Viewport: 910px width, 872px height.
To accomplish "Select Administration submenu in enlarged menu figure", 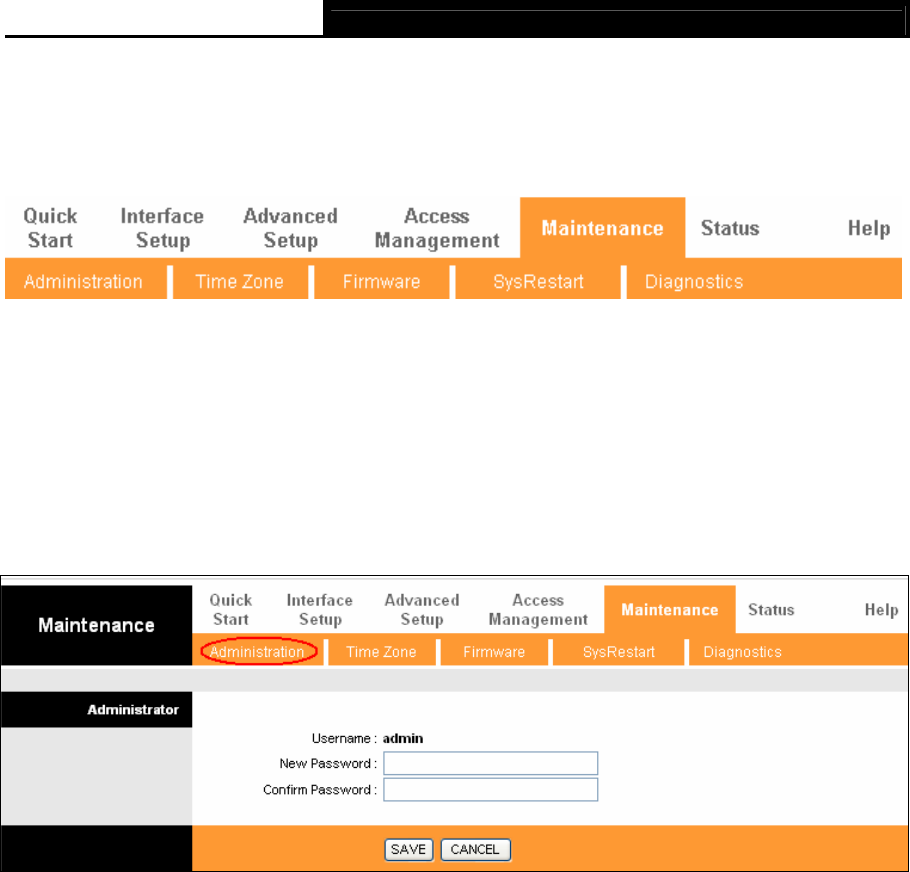I will coord(84,281).
